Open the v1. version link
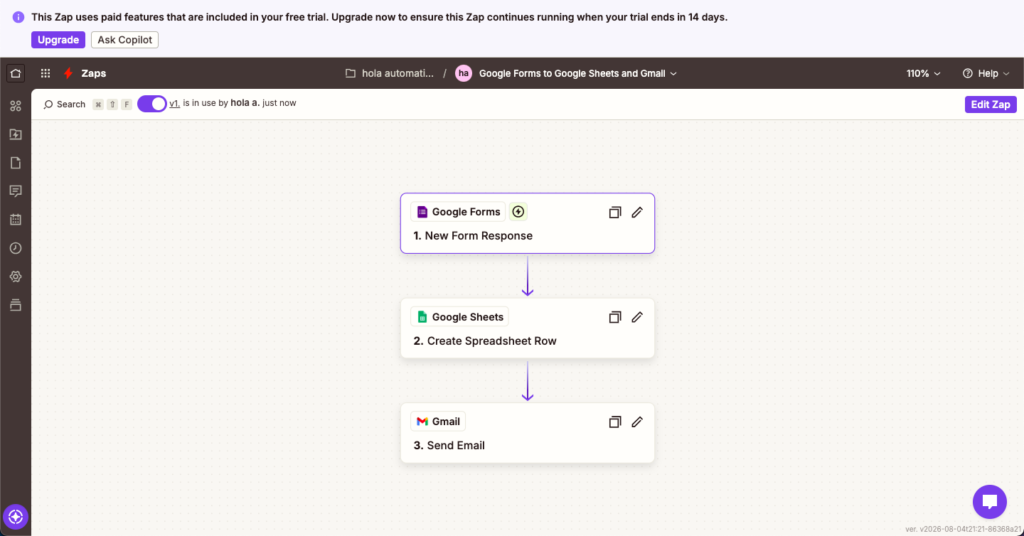 [x=174, y=103]
